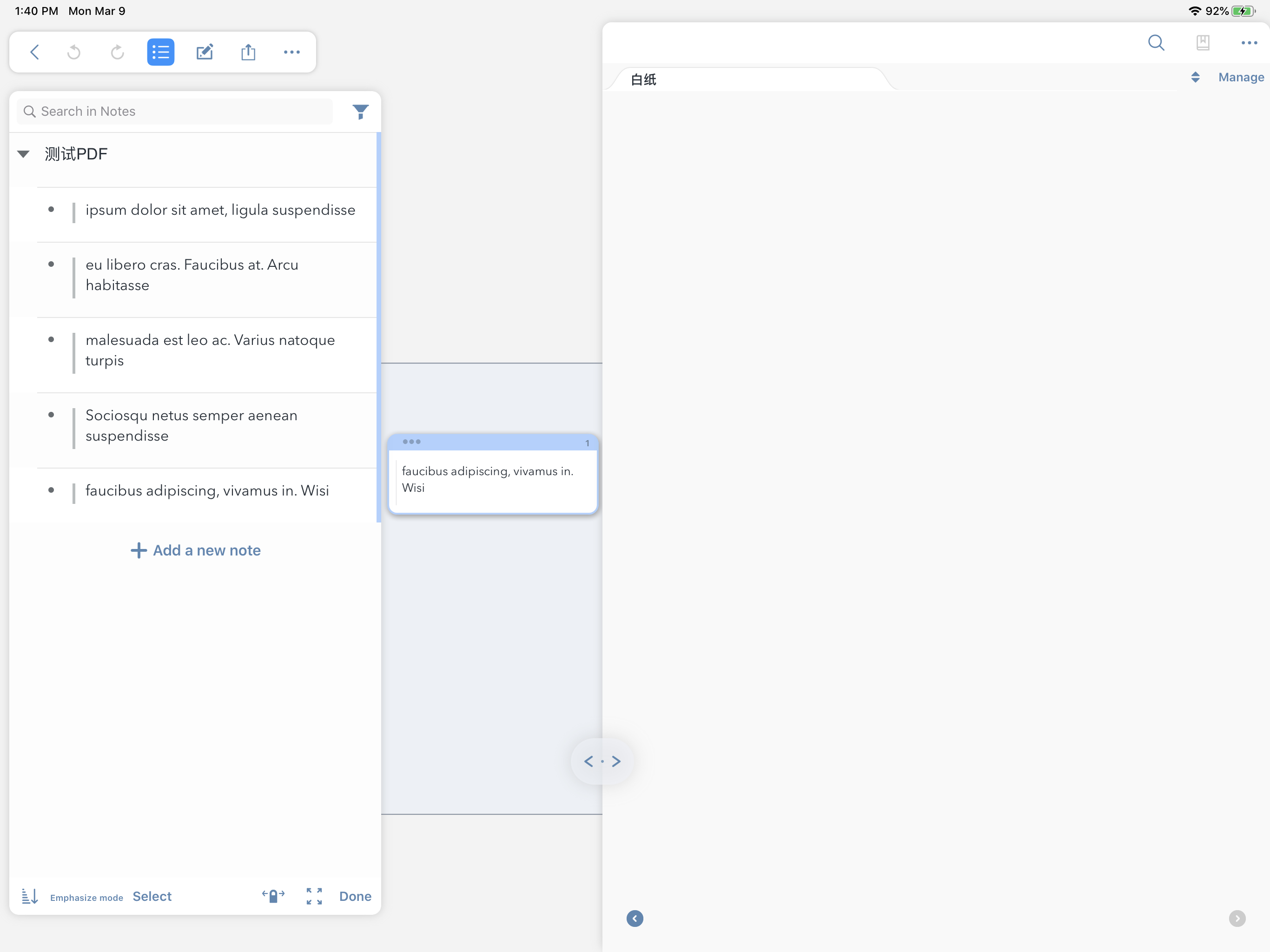Open the share export icon

click(x=248, y=52)
